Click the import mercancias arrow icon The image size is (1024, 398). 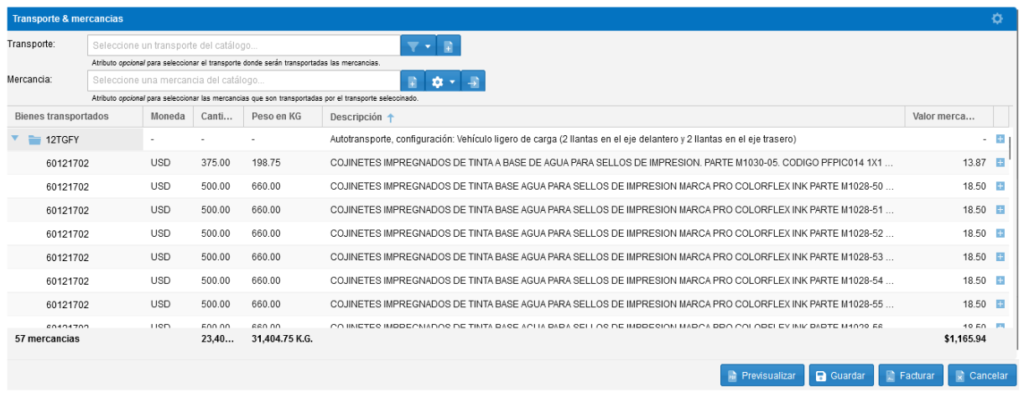[473, 82]
